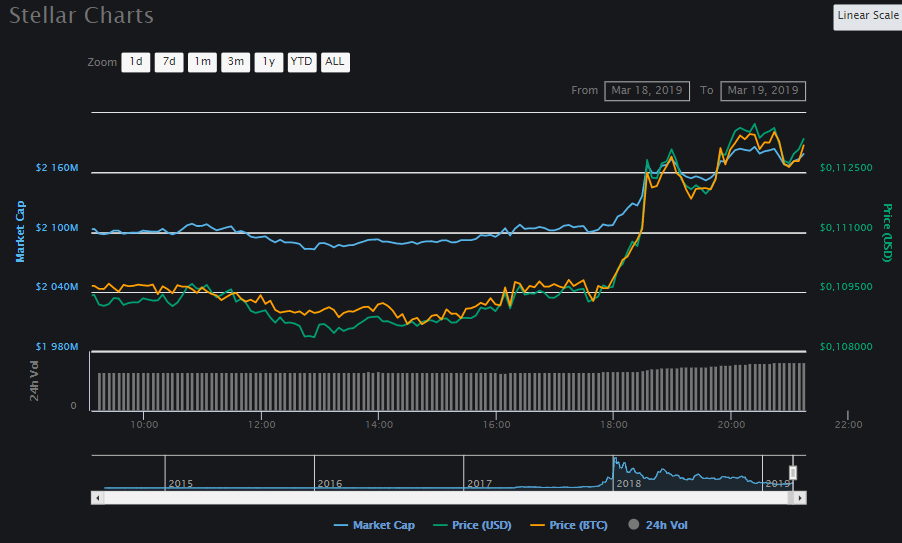Set zoom to 1d
This screenshot has height=543, width=902.
(x=135, y=62)
